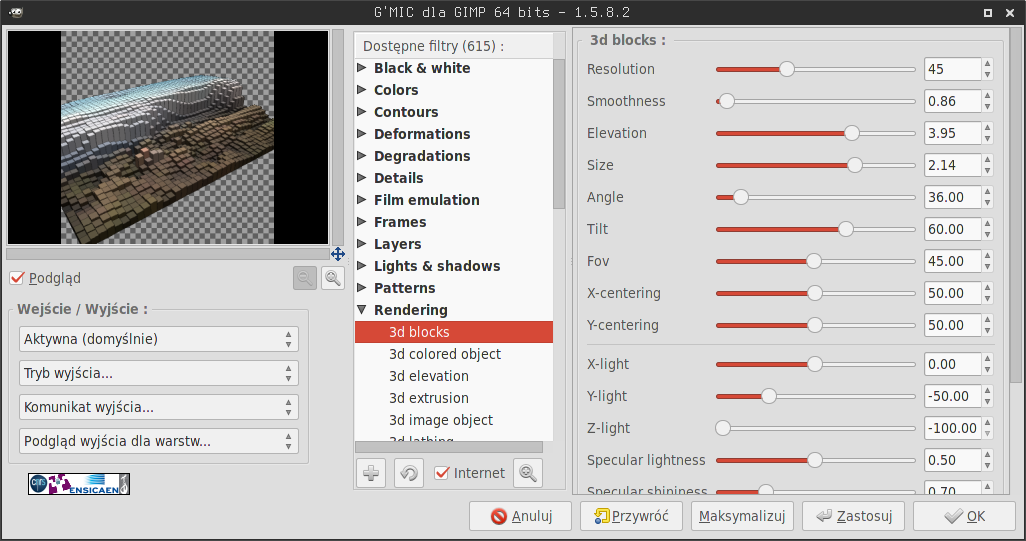Click the zoom in preview icon
This screenshot has width=1026, height=541.
point(333,278)
